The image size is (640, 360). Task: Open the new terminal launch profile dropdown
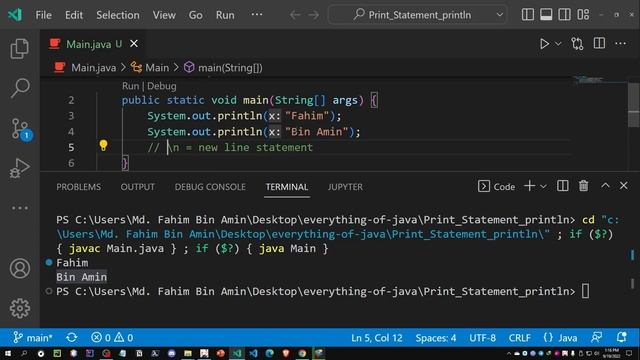543,187
